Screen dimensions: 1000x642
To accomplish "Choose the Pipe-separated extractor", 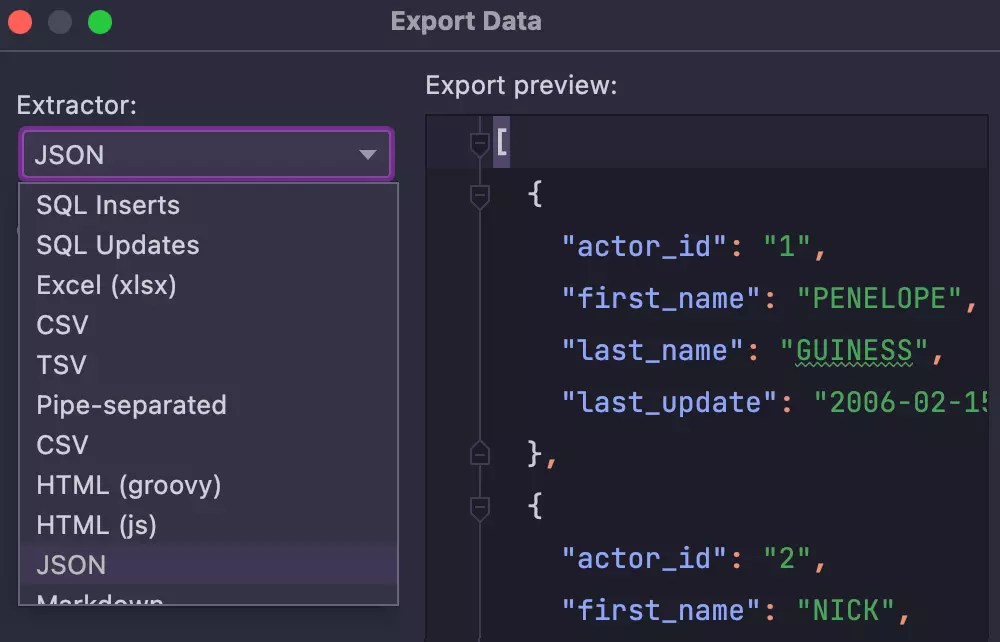I will pos(131,405).
